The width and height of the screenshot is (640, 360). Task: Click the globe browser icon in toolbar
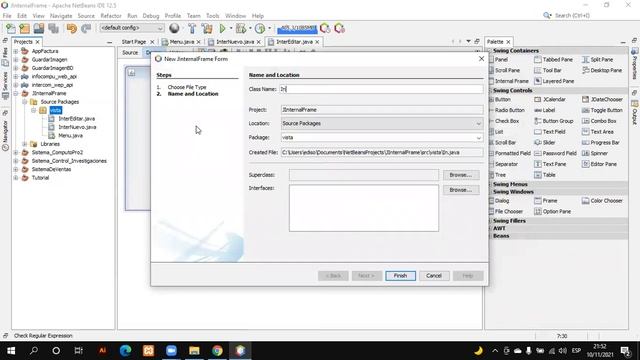[174, 28]
